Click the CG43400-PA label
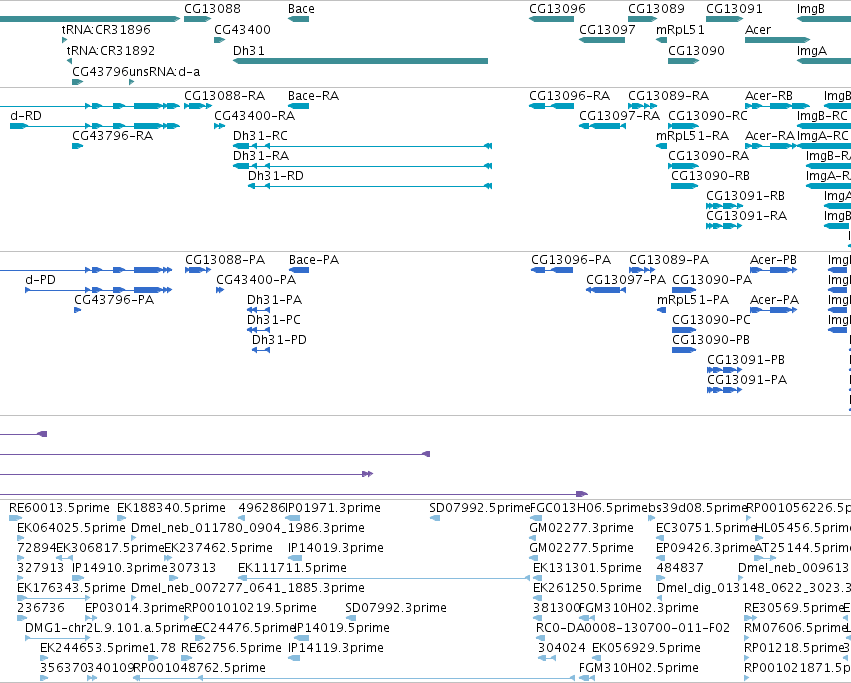This screenshot has width=851, height=683. coord(256,280)
